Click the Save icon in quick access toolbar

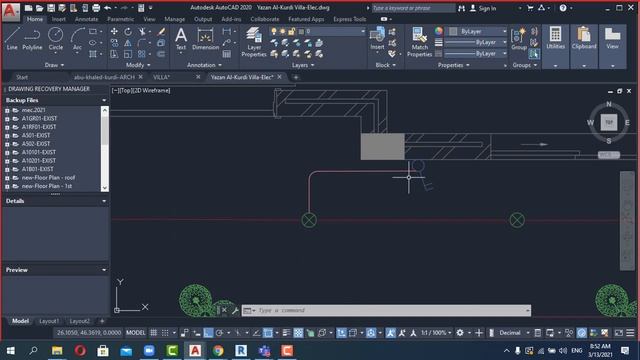(x=51, y=8)
